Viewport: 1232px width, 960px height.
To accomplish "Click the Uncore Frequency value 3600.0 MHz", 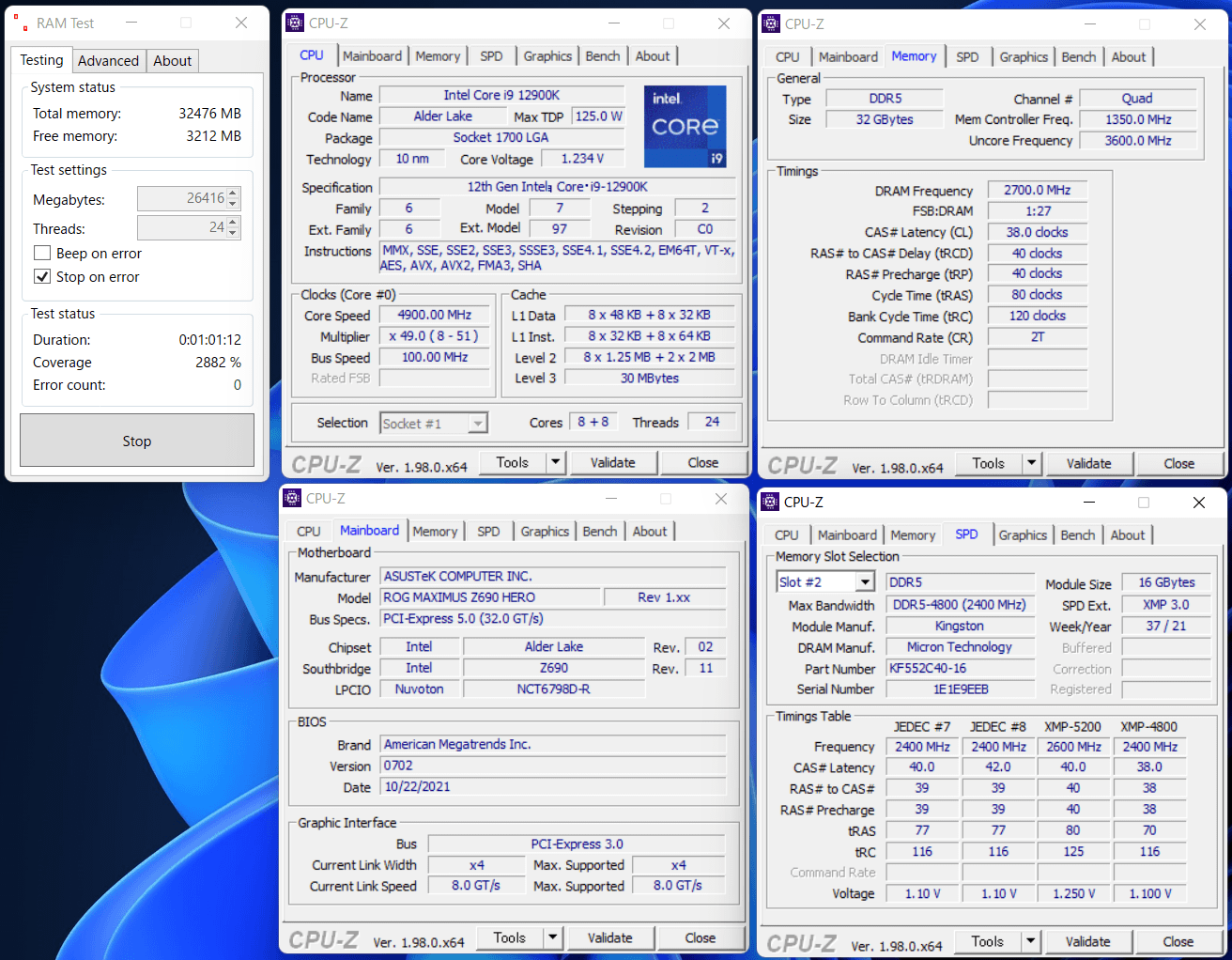I will 1138,140.
